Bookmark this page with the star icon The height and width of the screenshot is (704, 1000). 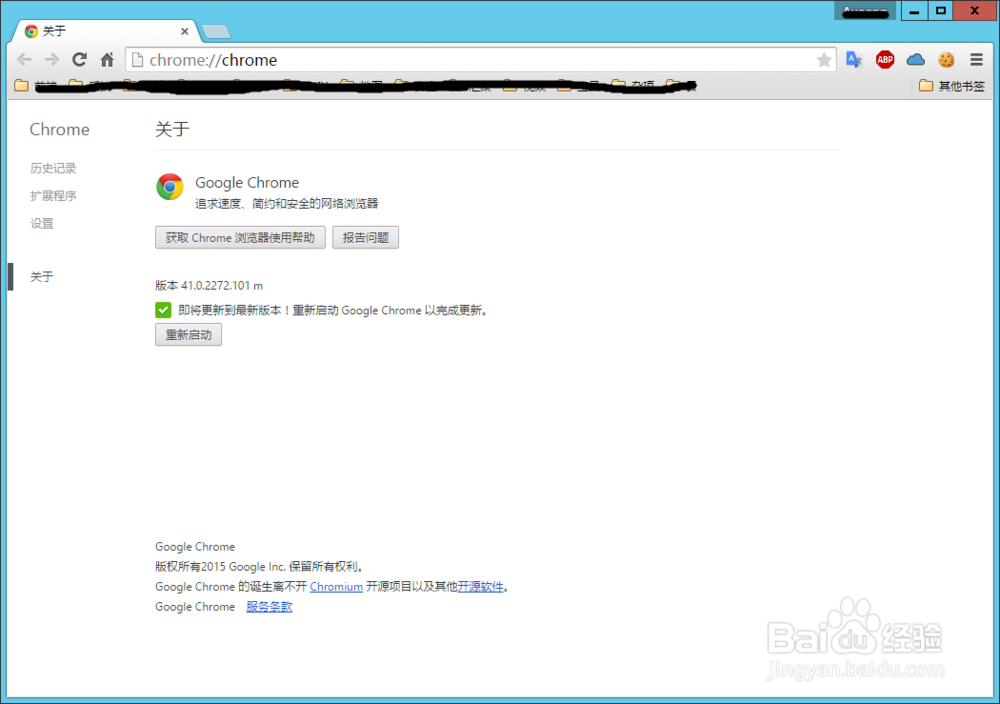pyautogui.click(x=824, y=60)
